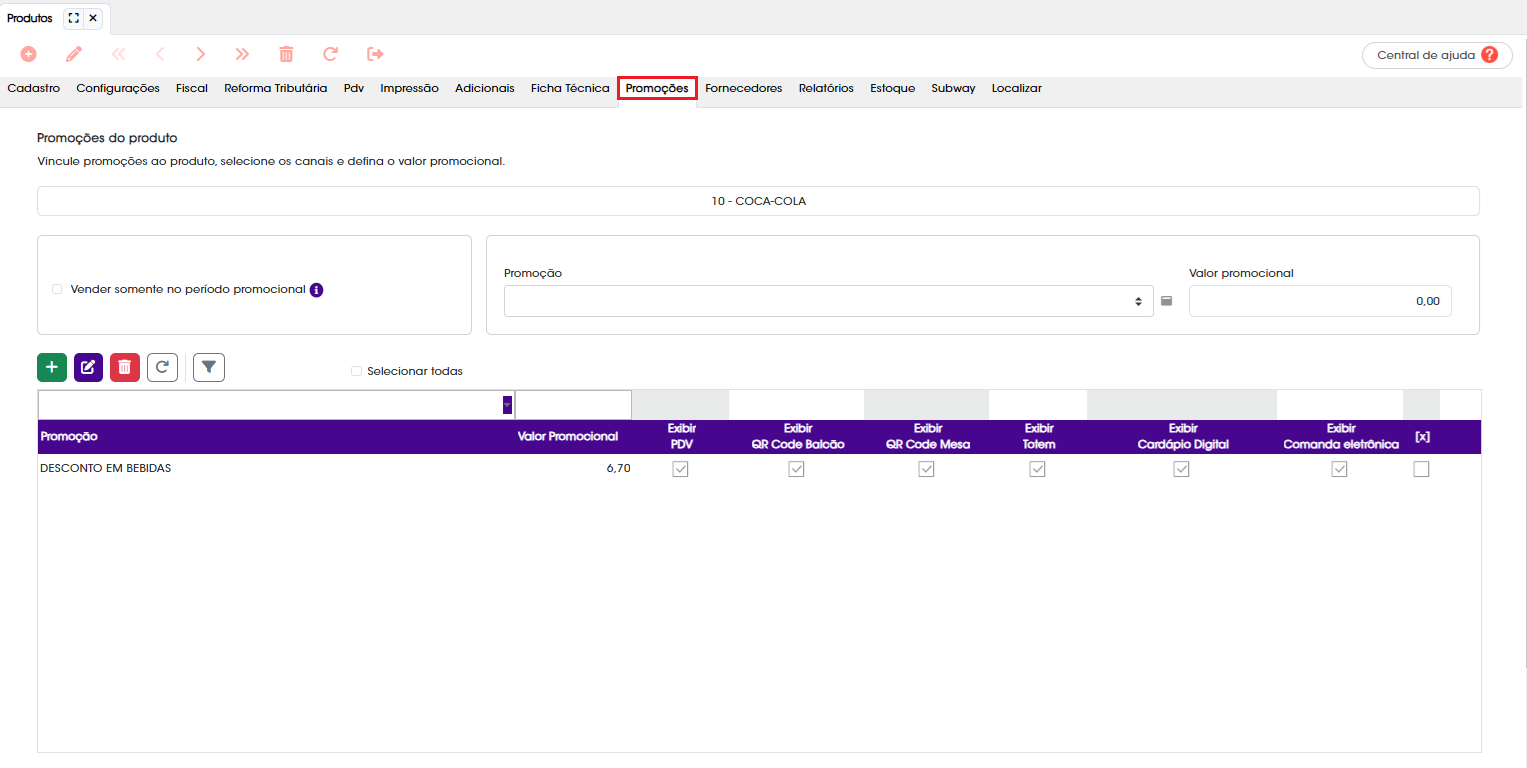
Task: Click the exit door icon in toolbar
Action: tap(375, 54)
